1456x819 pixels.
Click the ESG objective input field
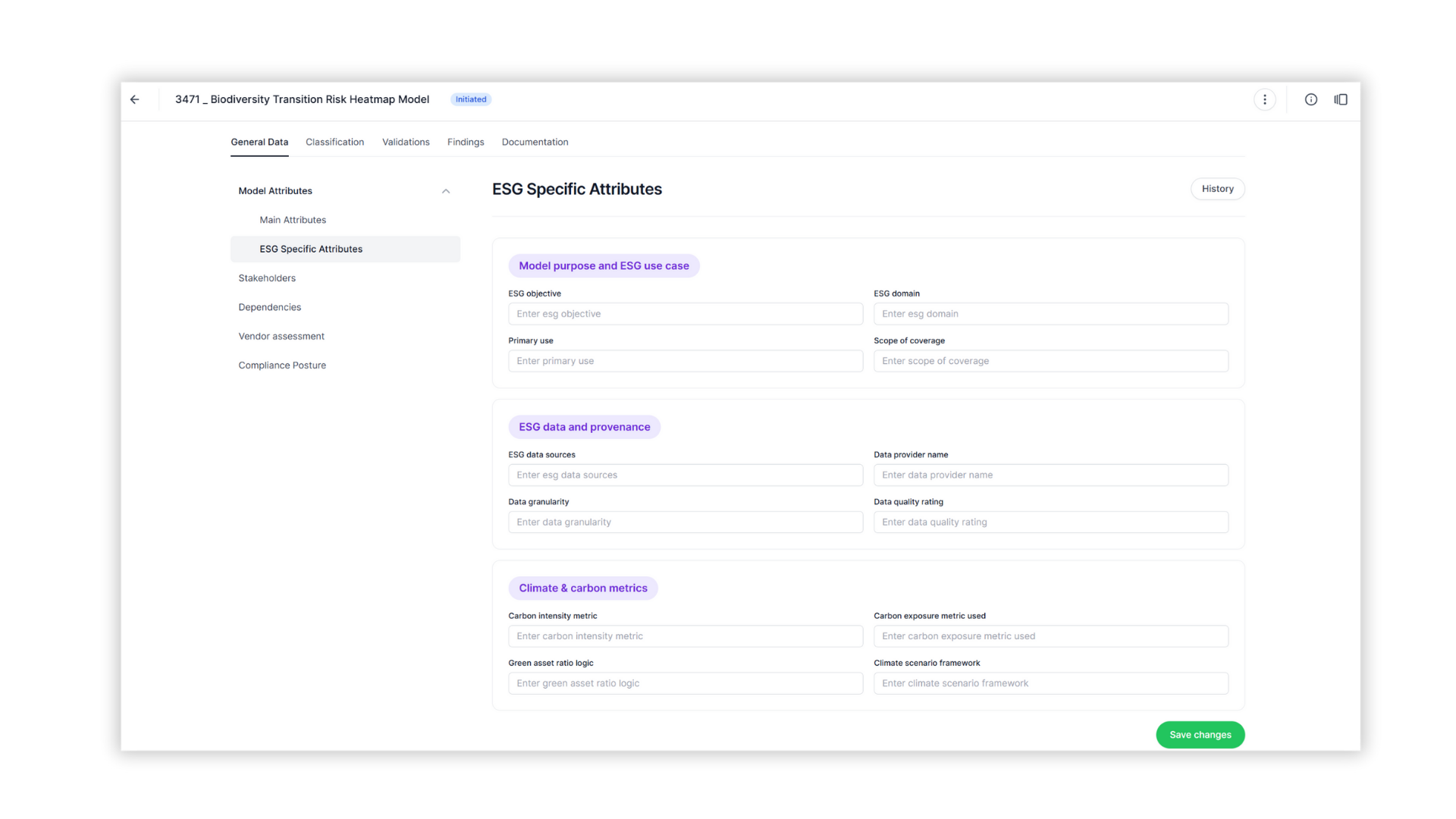click(685, 313)
